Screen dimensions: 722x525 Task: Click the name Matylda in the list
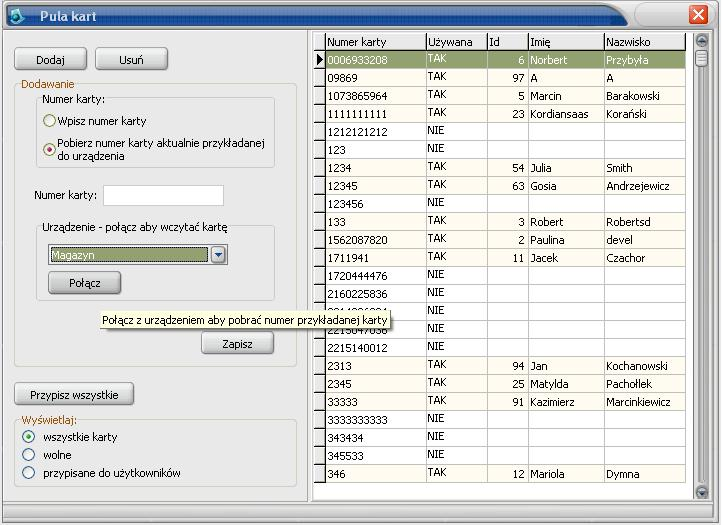549,384
